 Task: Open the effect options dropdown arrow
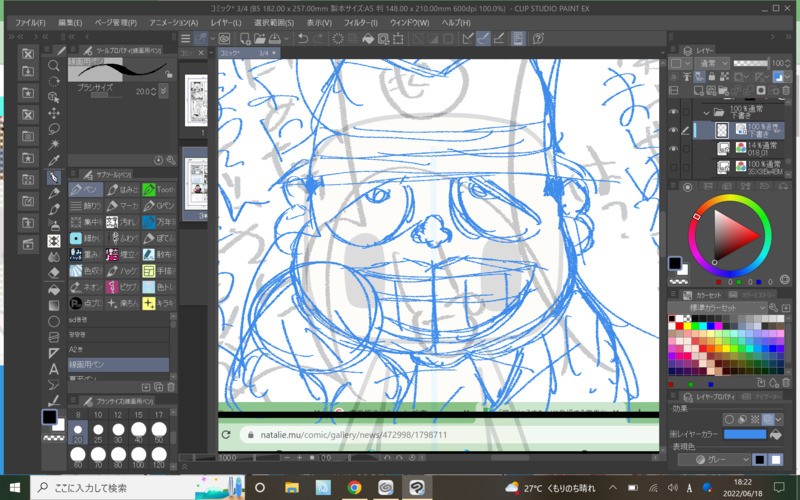(x=779, y=419)
